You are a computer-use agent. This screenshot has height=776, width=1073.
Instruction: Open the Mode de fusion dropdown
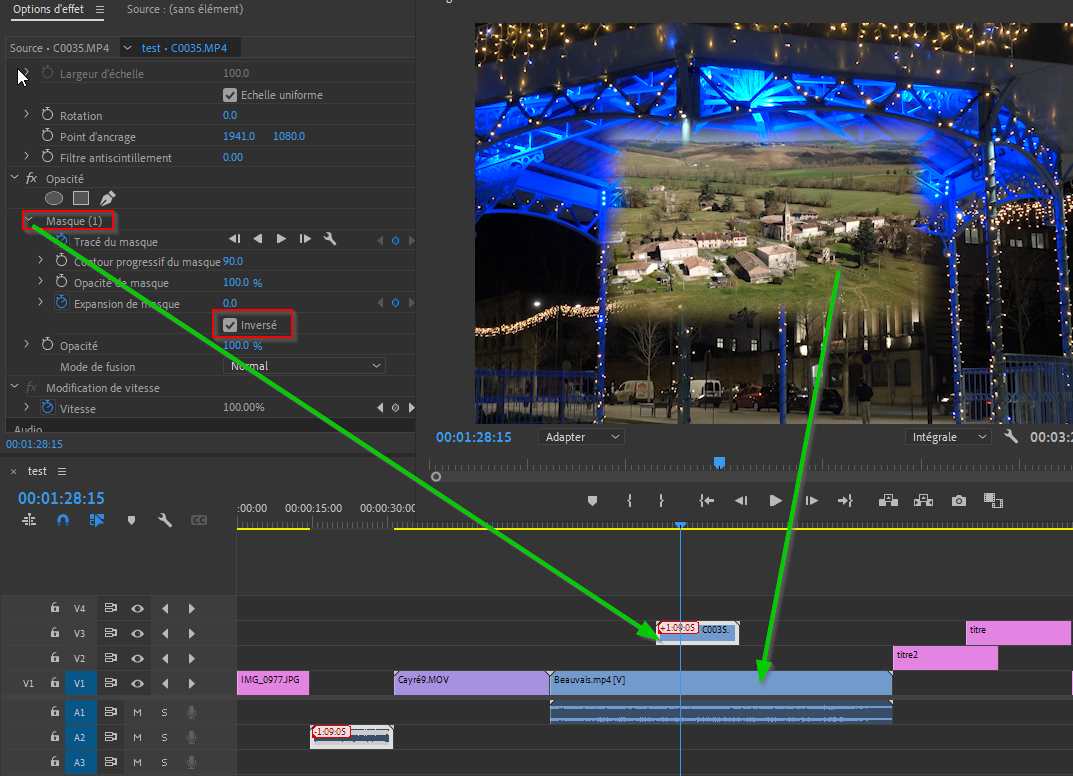(305, 366)
